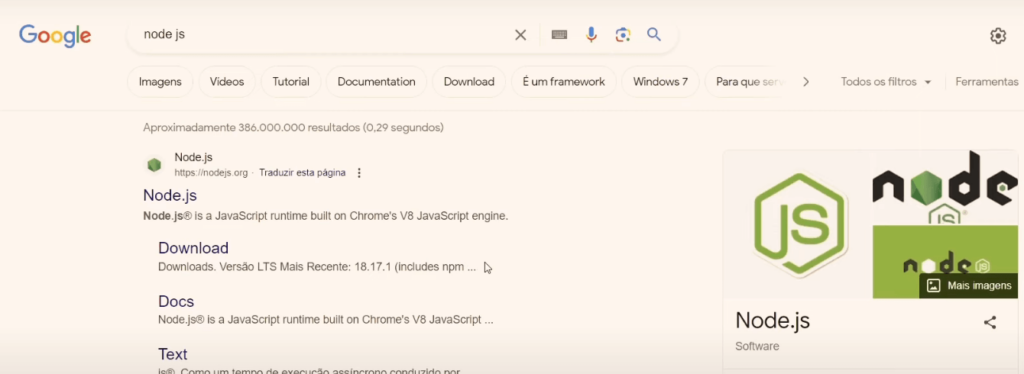Share the Node.js knowledge panel
Screen dimensions: 1024x374
tap(990, 322)
